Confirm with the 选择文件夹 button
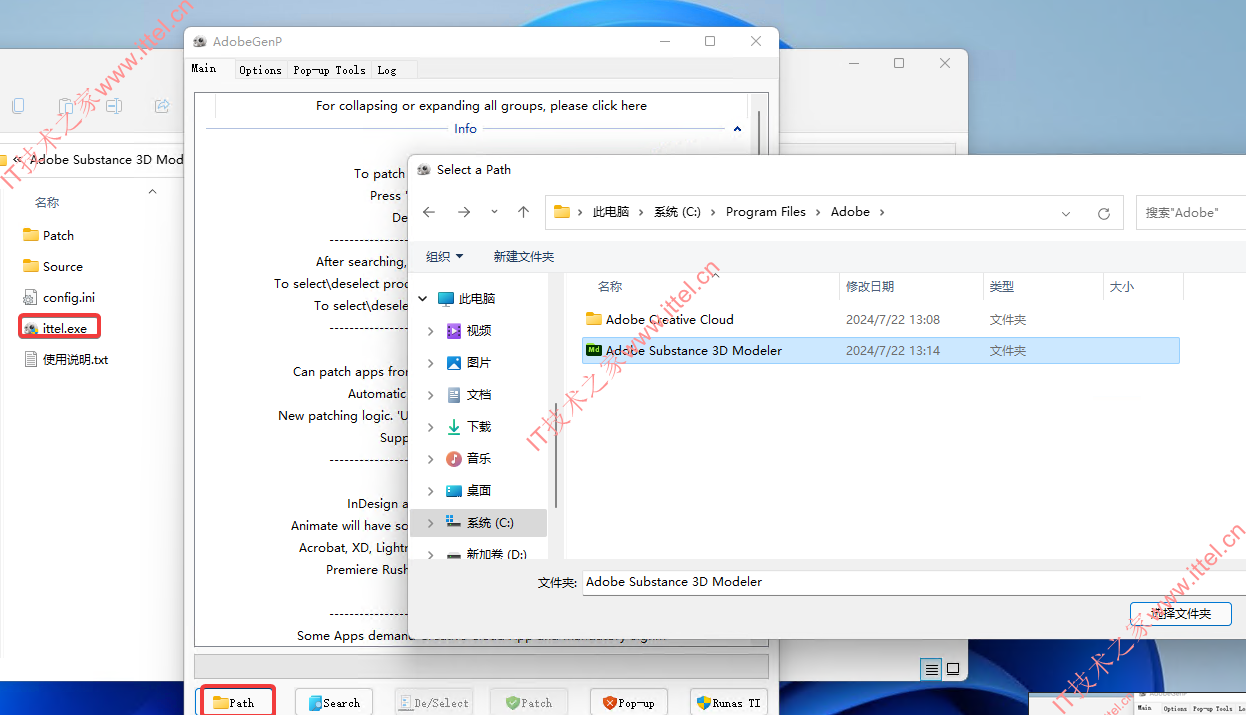The width and height of the screenshot is (1246, 715). (1180, 613)
